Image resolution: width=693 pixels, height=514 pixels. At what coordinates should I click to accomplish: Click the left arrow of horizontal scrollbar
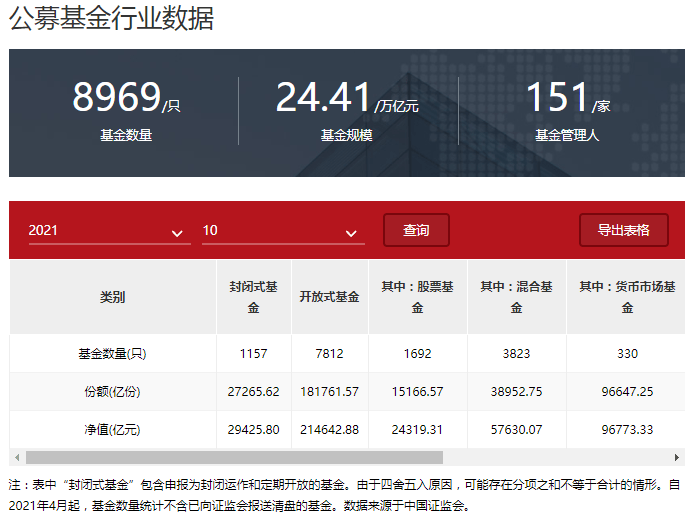coord(17,457)
